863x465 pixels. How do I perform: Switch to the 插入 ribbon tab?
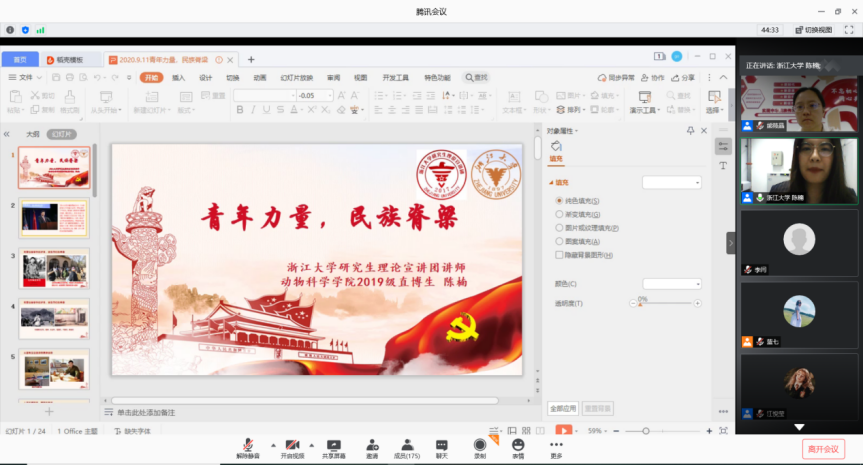click(x=178, y=77)
